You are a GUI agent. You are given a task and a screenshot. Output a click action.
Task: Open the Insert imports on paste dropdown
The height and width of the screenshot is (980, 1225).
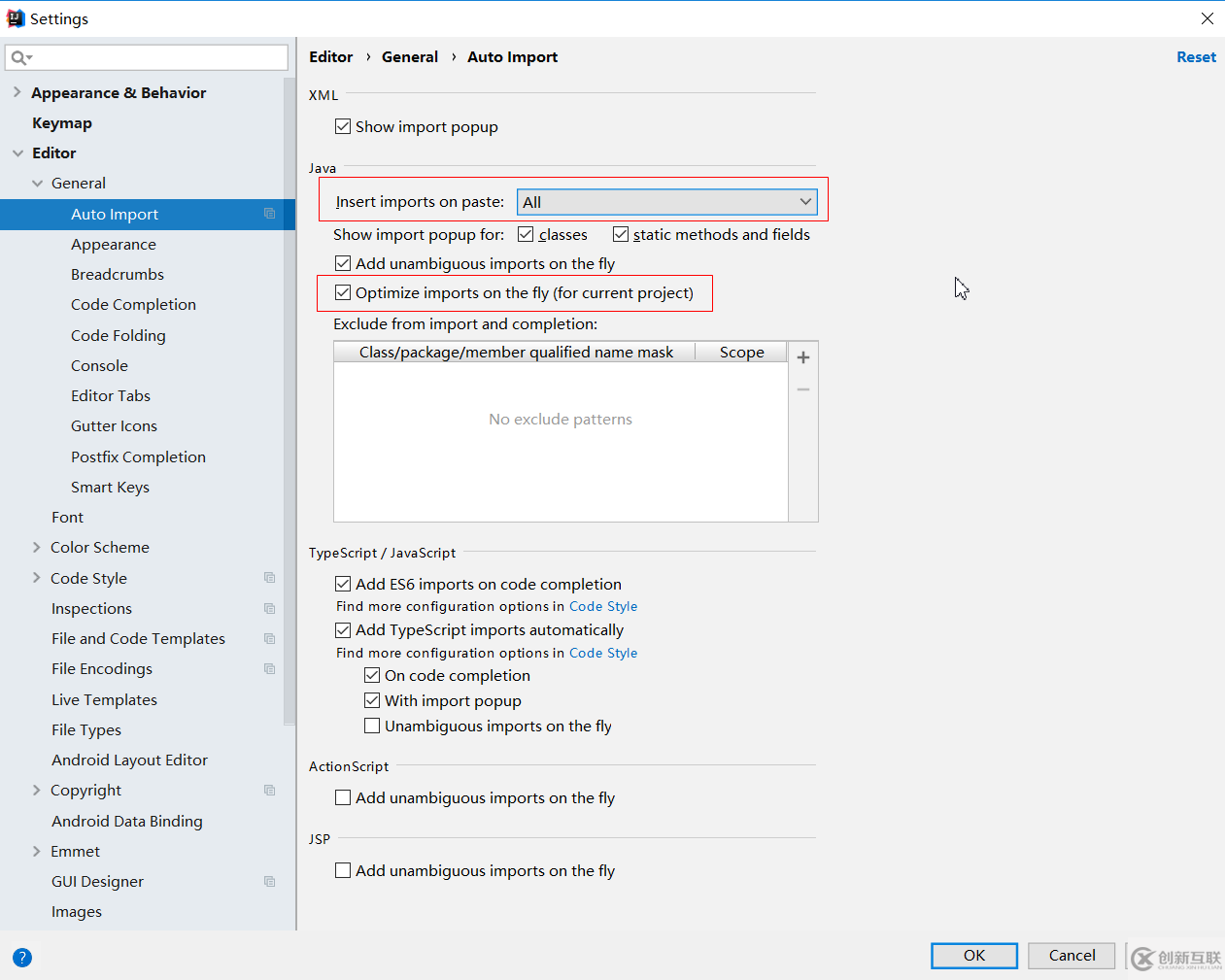tap(666, 202)
